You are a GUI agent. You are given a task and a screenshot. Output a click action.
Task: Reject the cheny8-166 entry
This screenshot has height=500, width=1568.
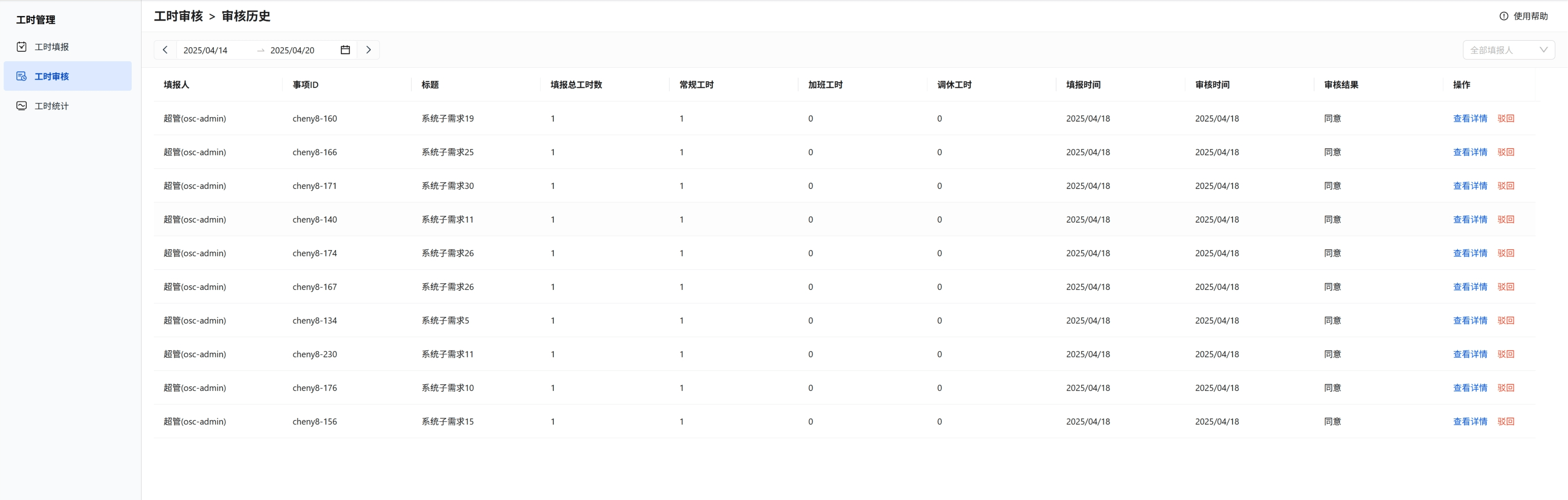point(1506,152)
